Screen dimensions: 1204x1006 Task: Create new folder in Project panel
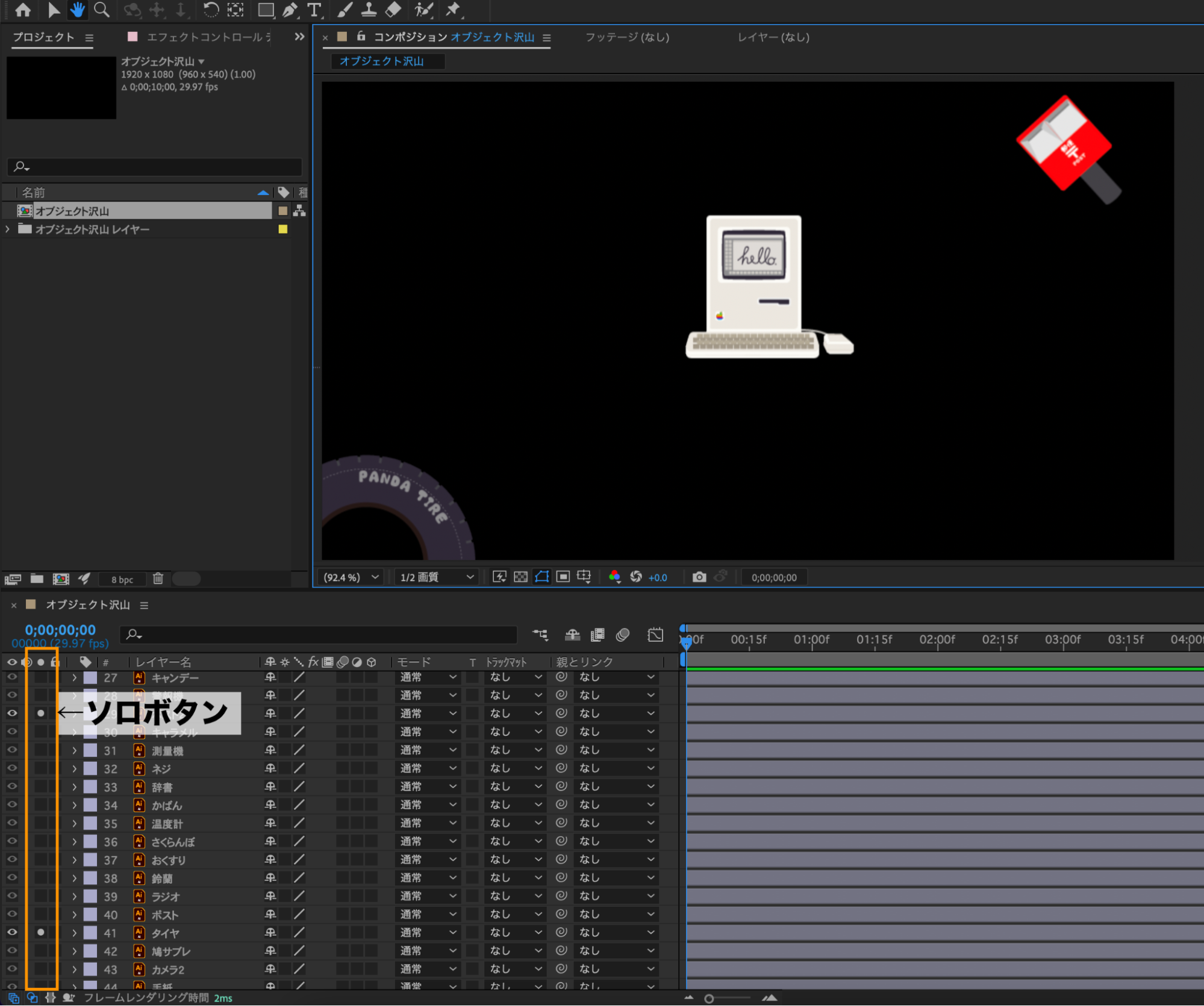[37, 579]
